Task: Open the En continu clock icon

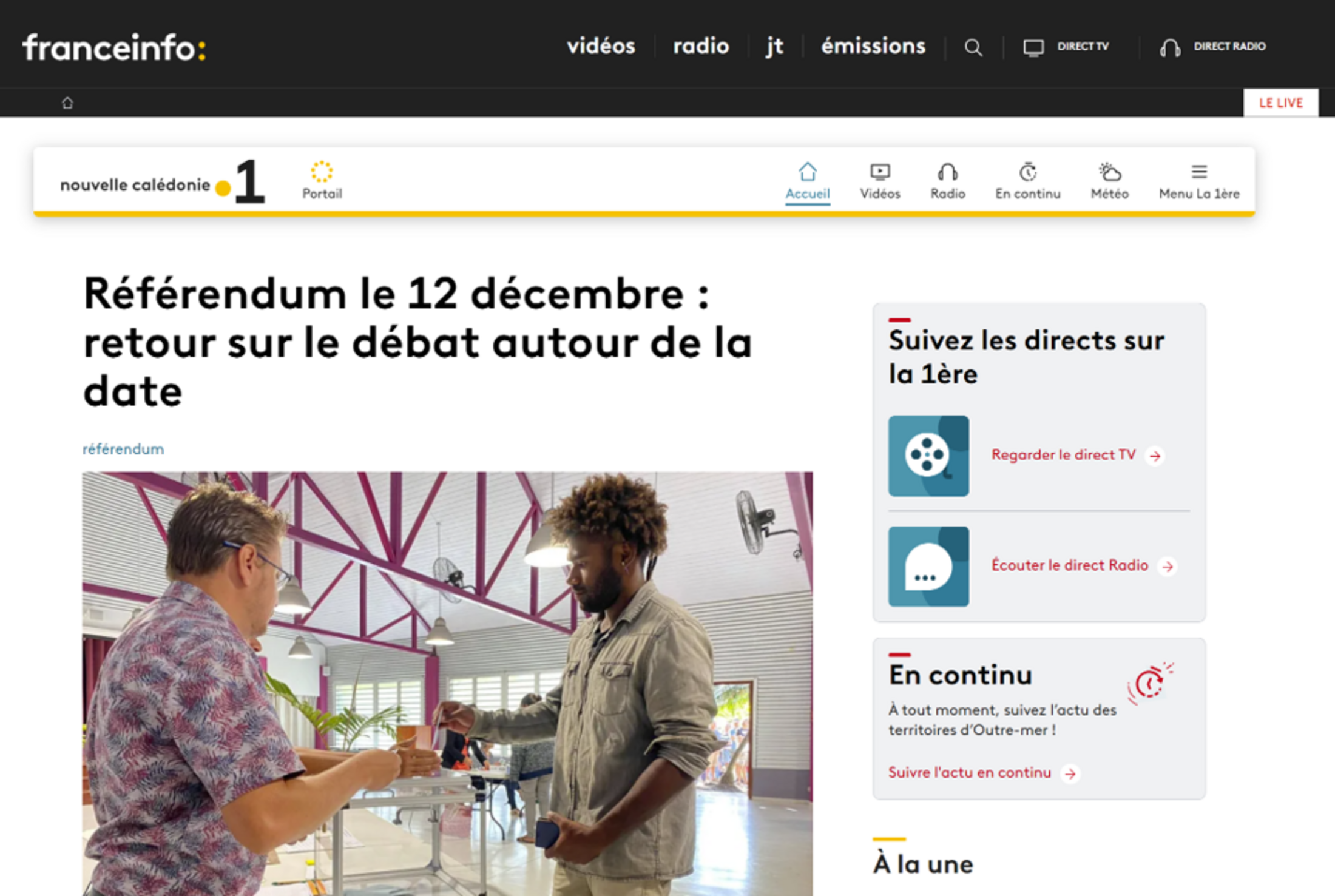Action: tap(1027, 172)
